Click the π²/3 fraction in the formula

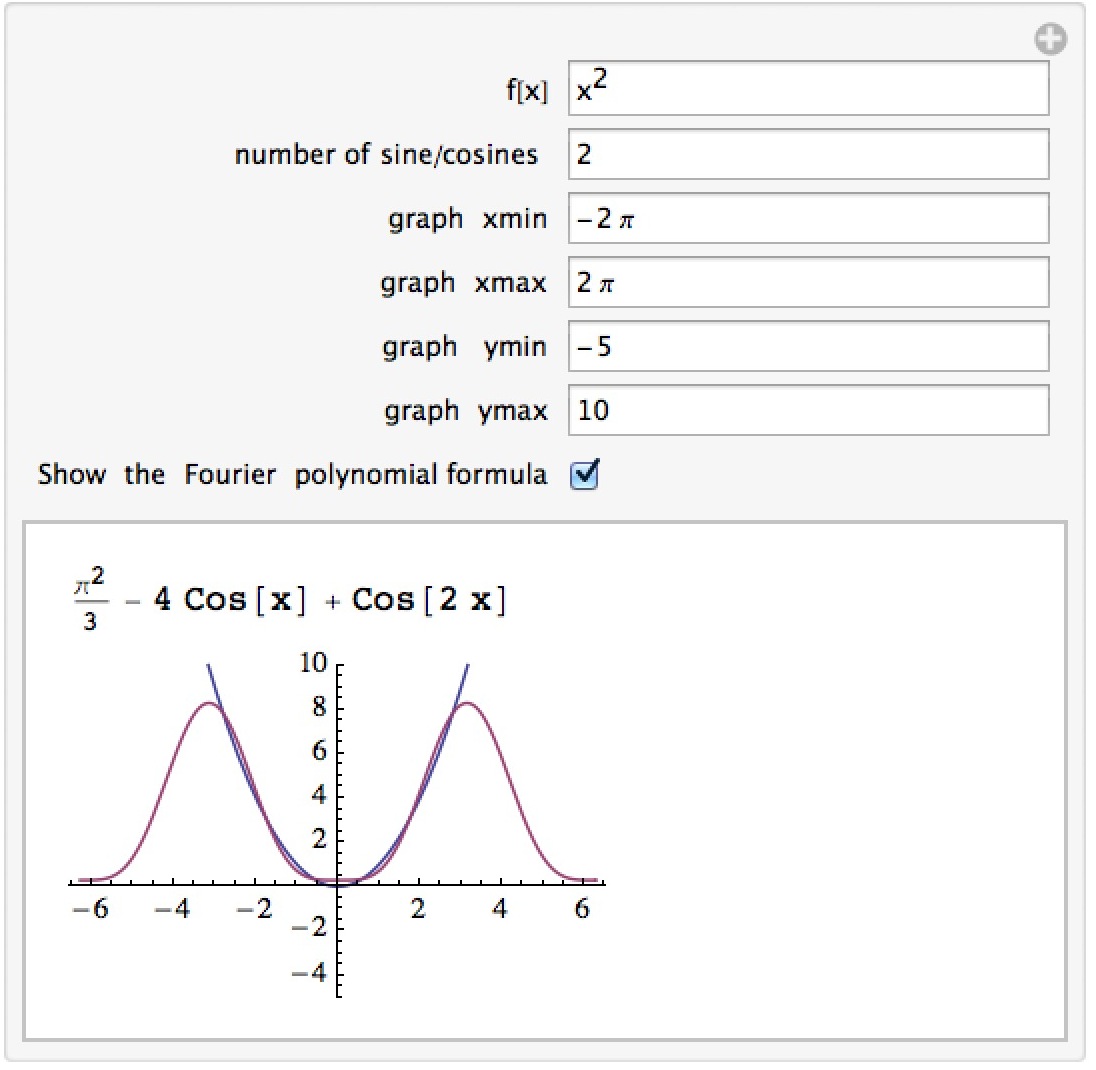[x=90, y=599]
